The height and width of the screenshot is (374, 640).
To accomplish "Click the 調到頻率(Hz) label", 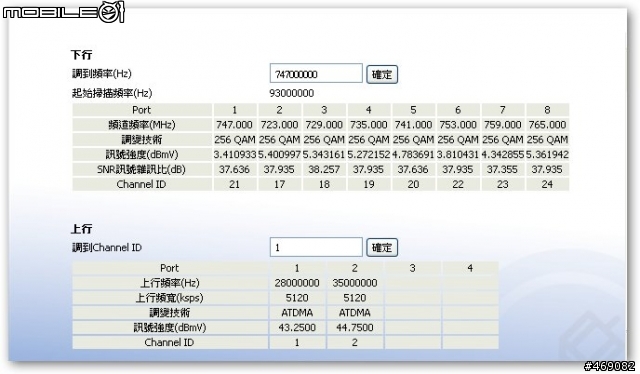I will click(x=102, y=74).
